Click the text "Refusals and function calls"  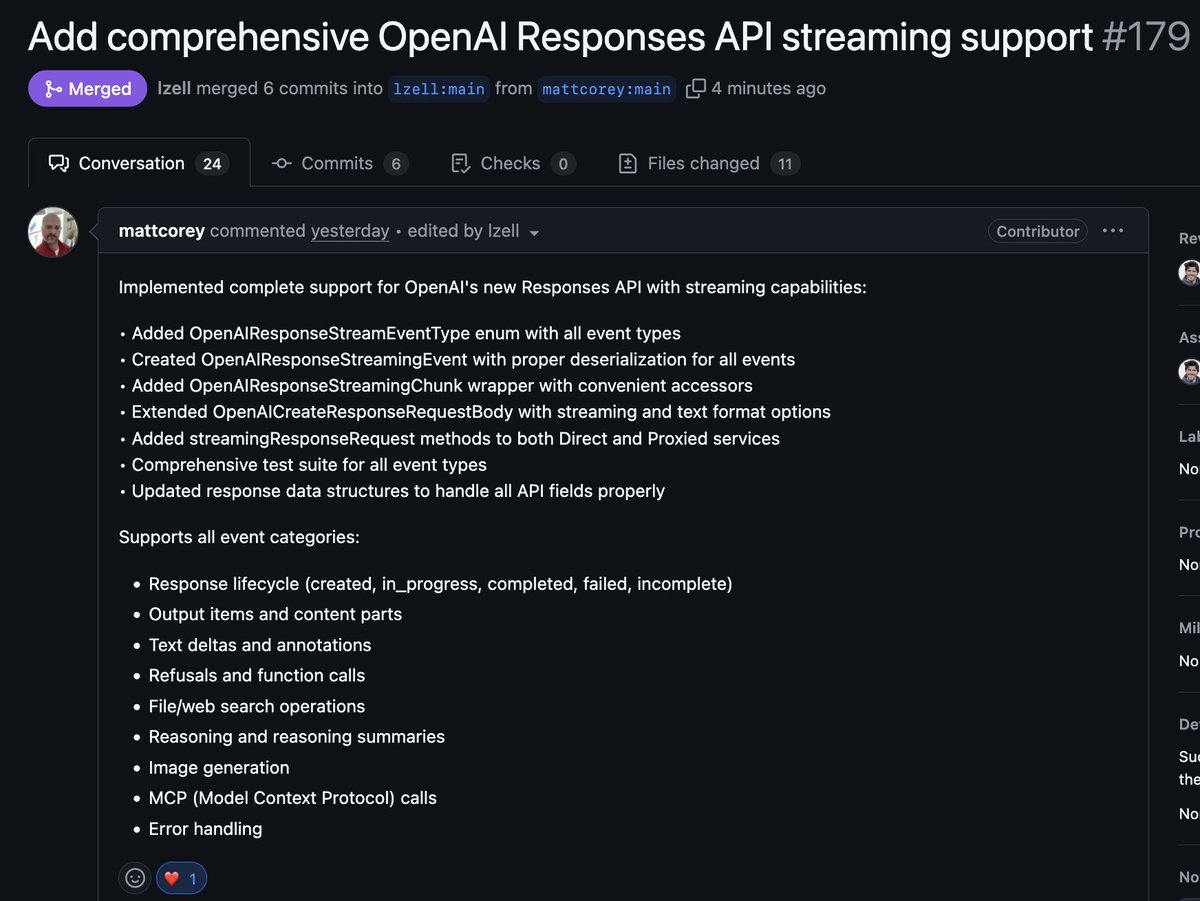tap(257, 675)
